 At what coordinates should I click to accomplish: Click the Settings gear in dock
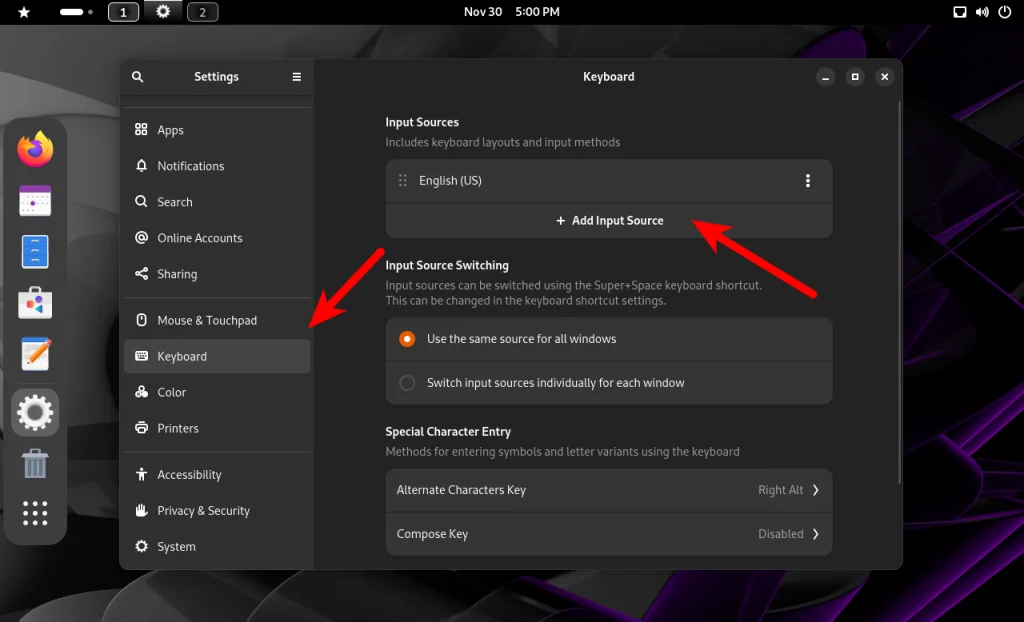click(x=35, y=412)
